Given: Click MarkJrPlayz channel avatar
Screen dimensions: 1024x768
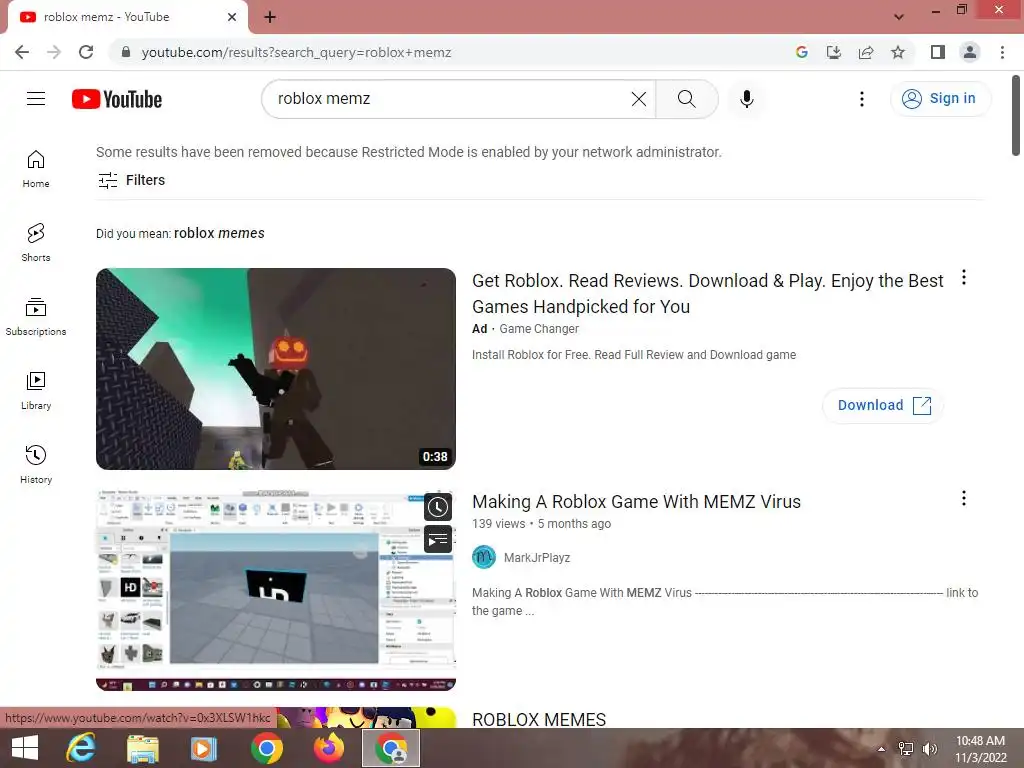Looking at the screenshot, I should point(484,557).
